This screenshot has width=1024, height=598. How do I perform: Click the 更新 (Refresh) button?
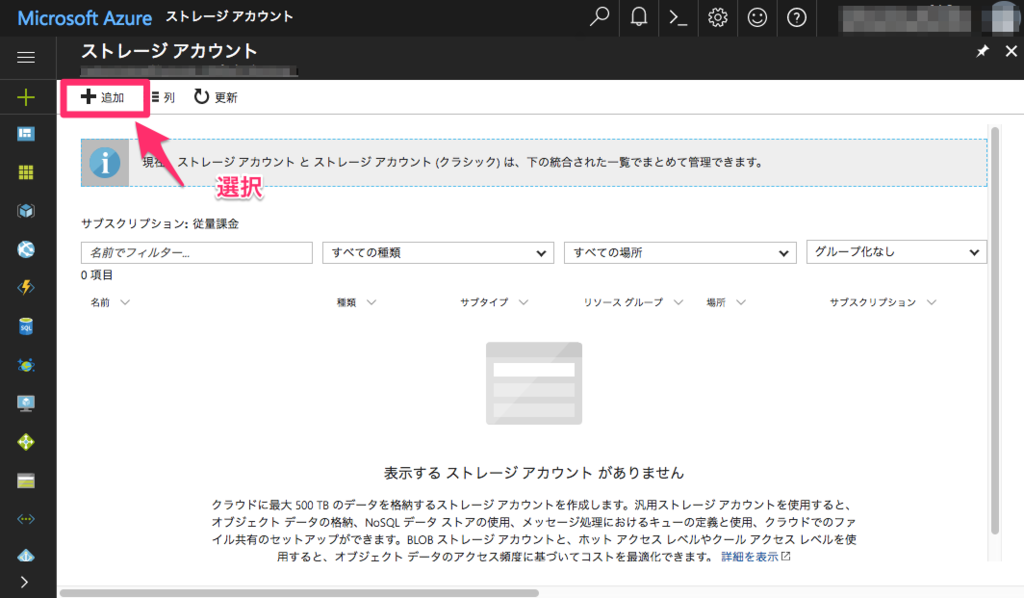click(216, 97)
